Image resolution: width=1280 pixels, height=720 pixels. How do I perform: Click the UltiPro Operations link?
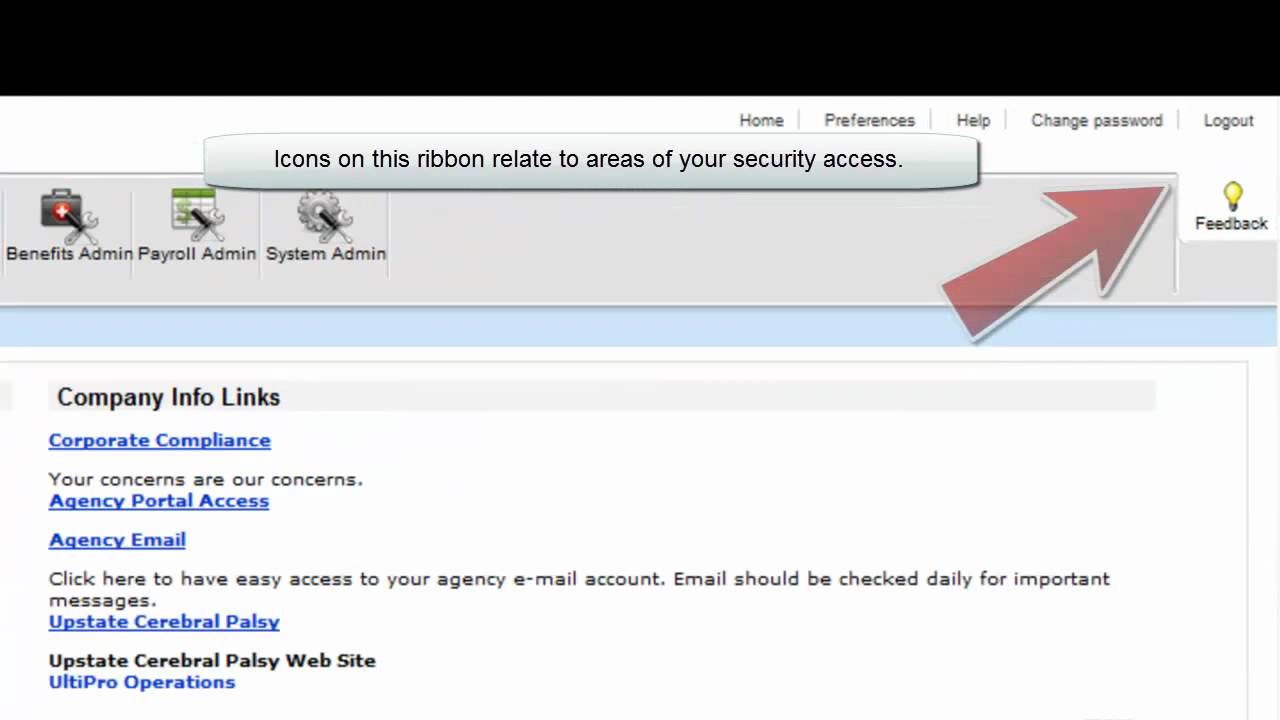(142, 682)
